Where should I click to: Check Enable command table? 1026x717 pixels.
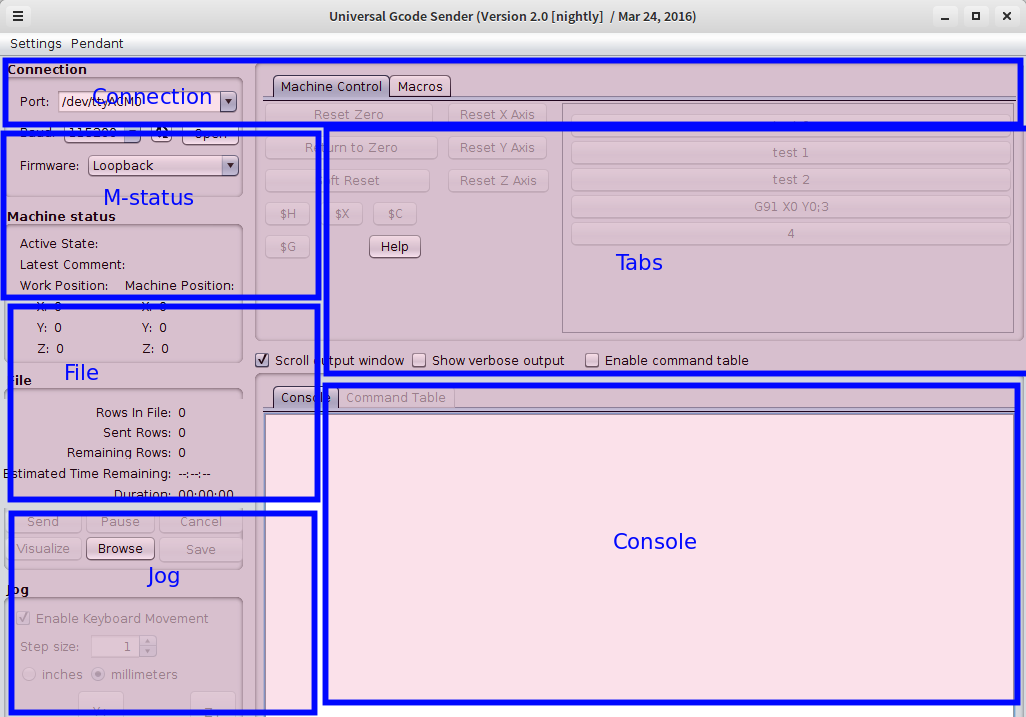coord(592,360)
